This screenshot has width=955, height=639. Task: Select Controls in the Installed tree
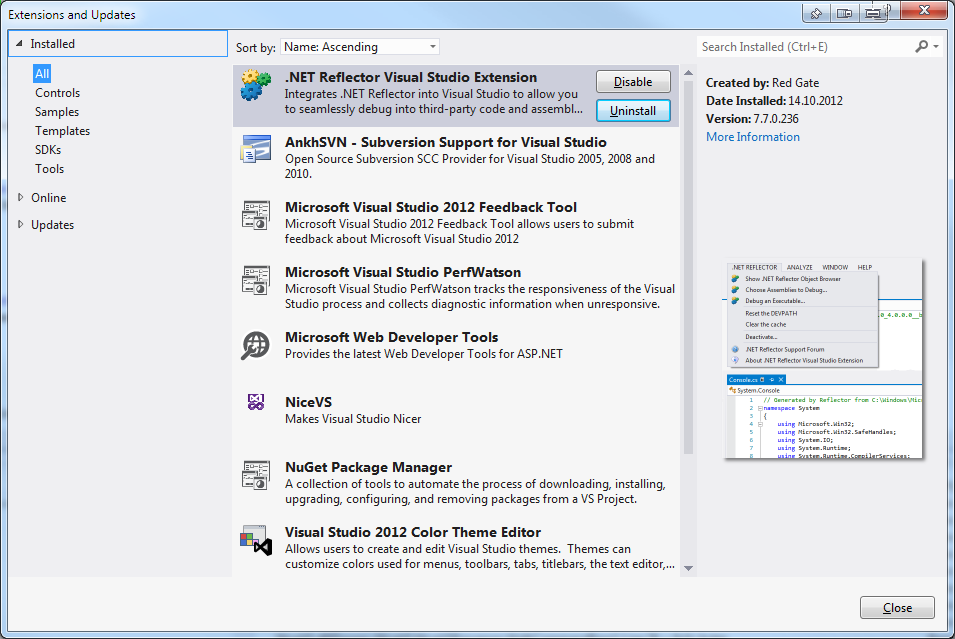point(57,93)
